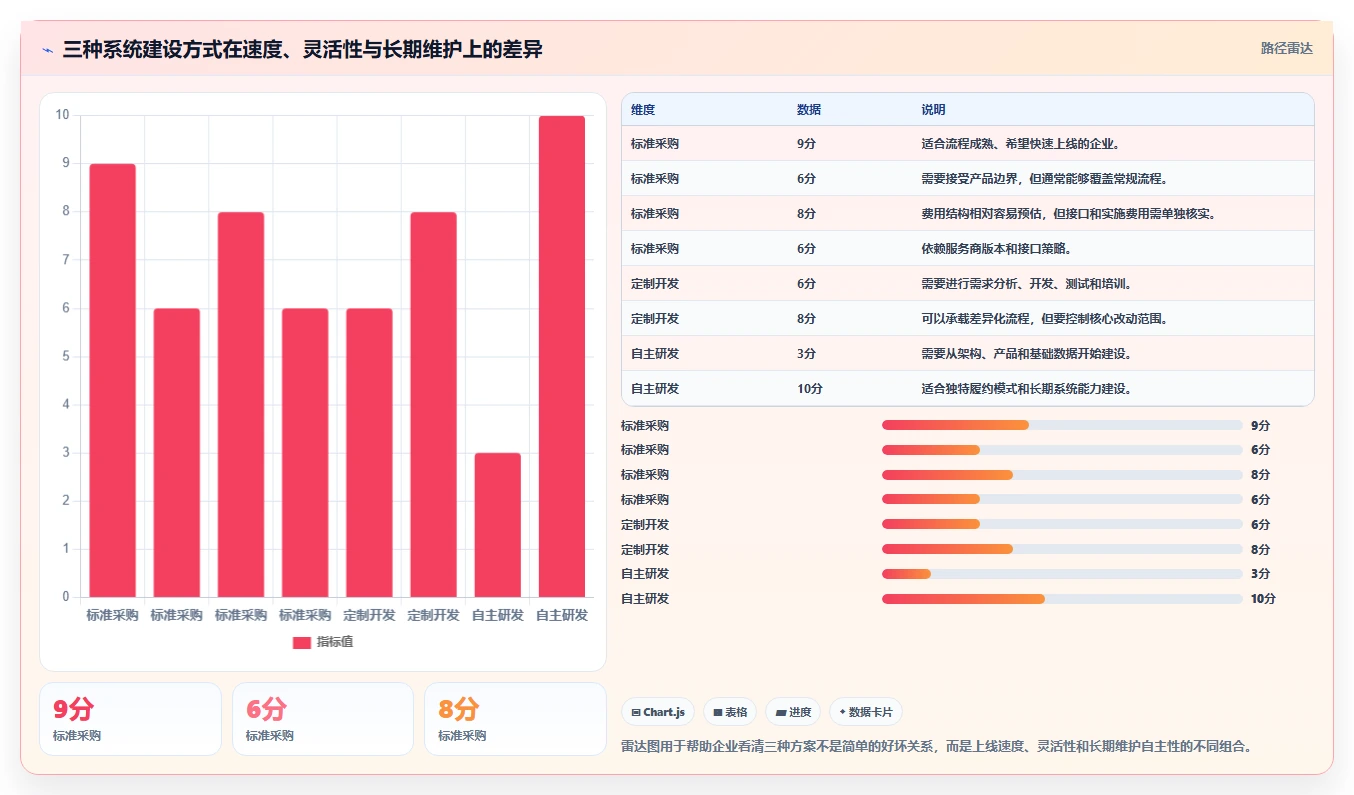The image size is (1354, 795).
Task: Select the row 适合独特履约模式和长期系统能力建设
Action: point(967,389)
